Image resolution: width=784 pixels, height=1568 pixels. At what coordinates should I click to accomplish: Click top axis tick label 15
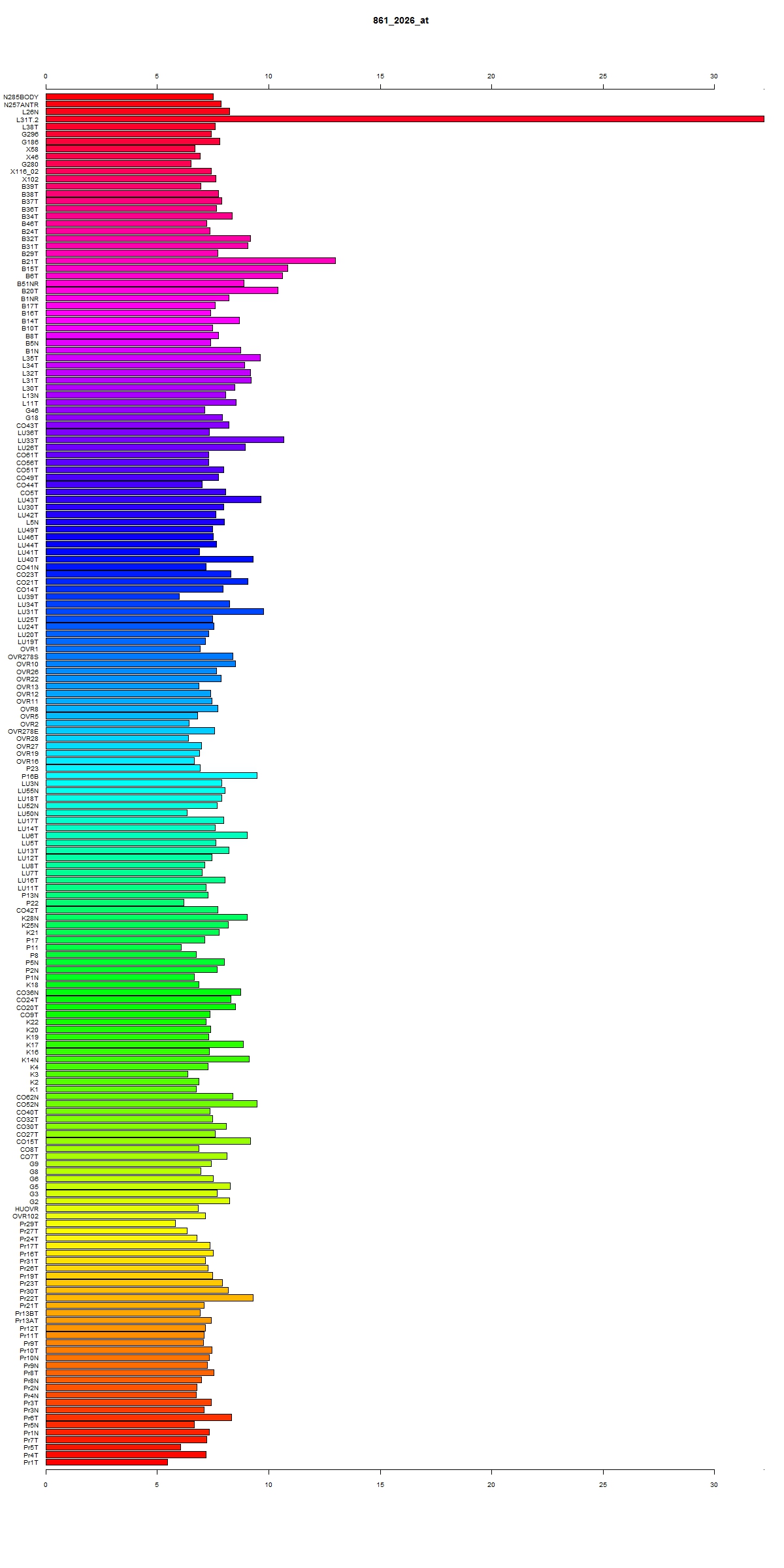point(380,76)
